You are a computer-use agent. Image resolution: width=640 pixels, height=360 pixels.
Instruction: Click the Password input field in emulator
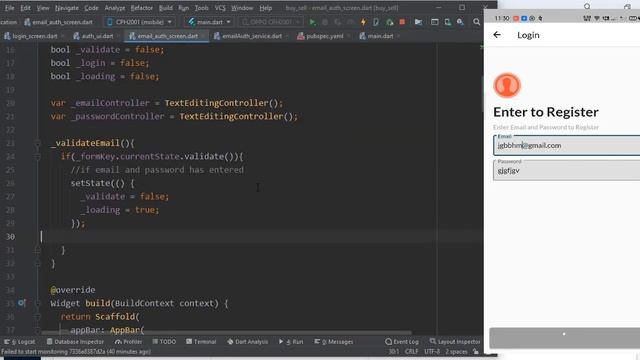click(x=567, y=170)
